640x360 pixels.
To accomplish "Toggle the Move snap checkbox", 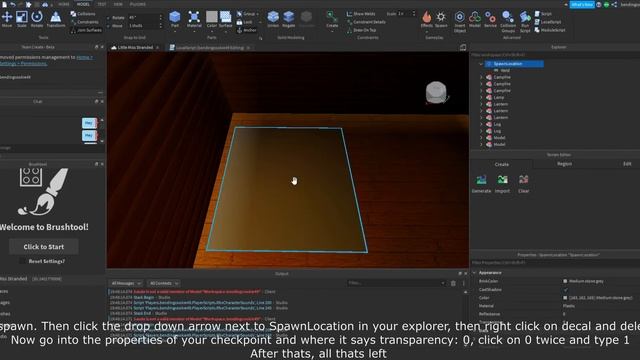I will (x=109, y=26).
